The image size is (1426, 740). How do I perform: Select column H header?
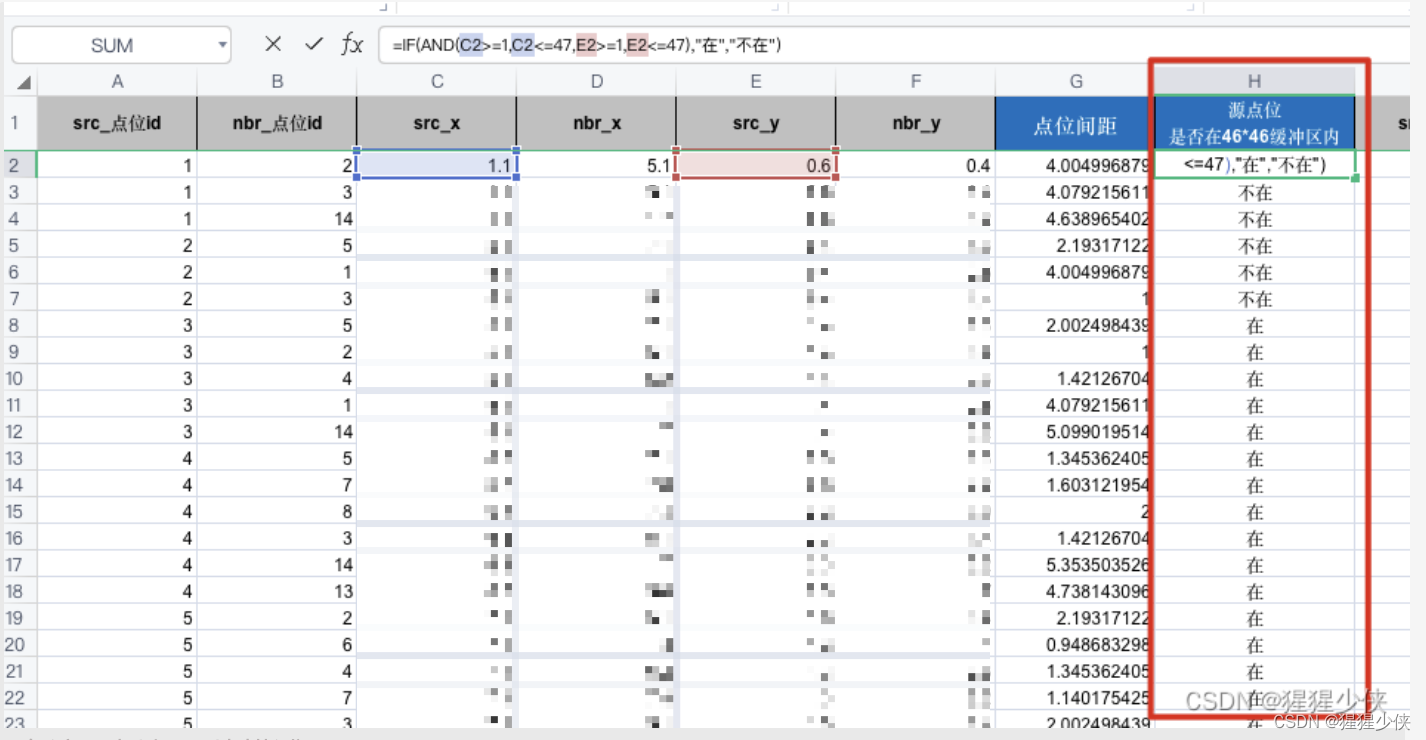point(1255,82)
